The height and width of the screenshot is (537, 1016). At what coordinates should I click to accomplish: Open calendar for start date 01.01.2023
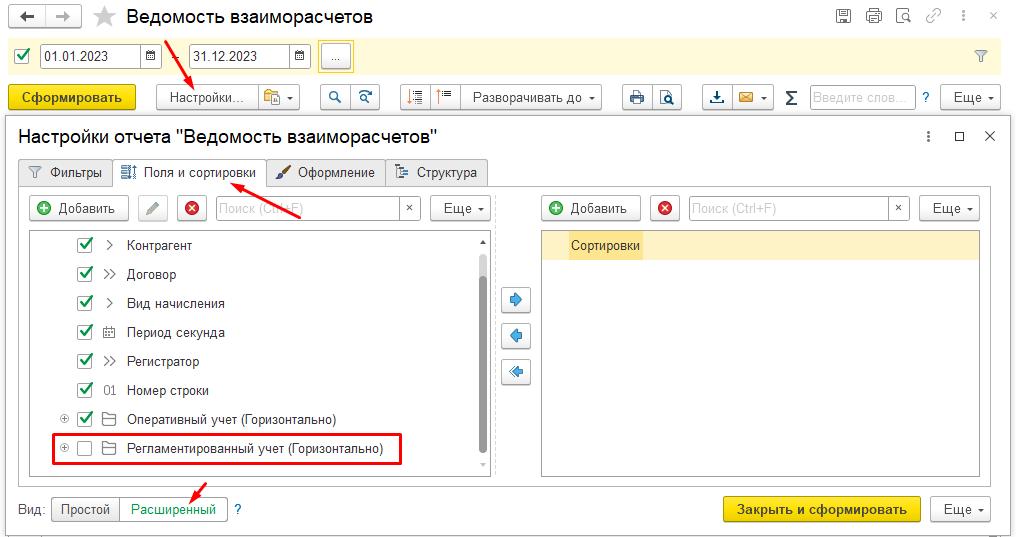tap(150, 56)
